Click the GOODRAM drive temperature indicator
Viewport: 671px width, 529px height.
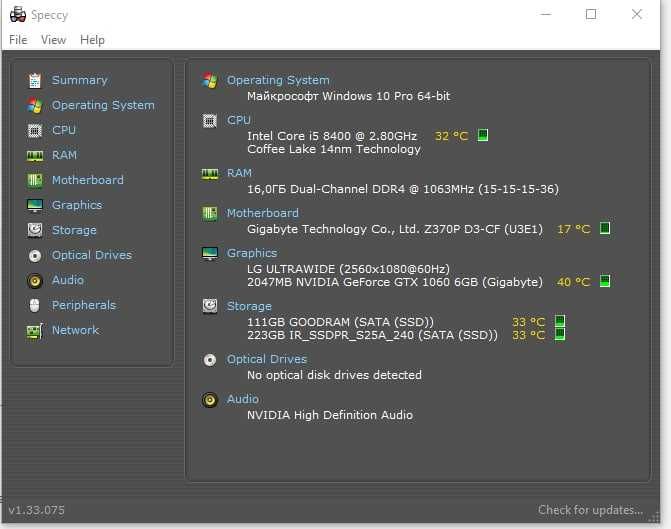[x=560, y=321]
